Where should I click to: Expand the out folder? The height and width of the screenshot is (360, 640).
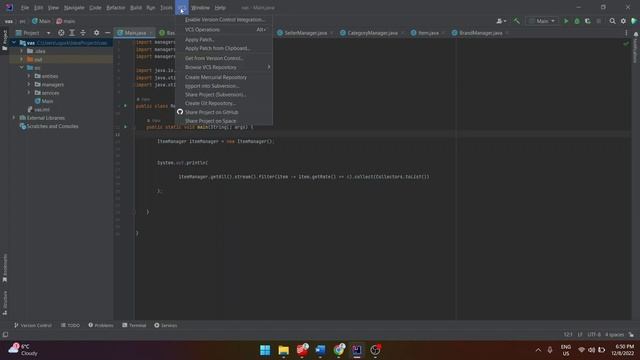[22, 60]
